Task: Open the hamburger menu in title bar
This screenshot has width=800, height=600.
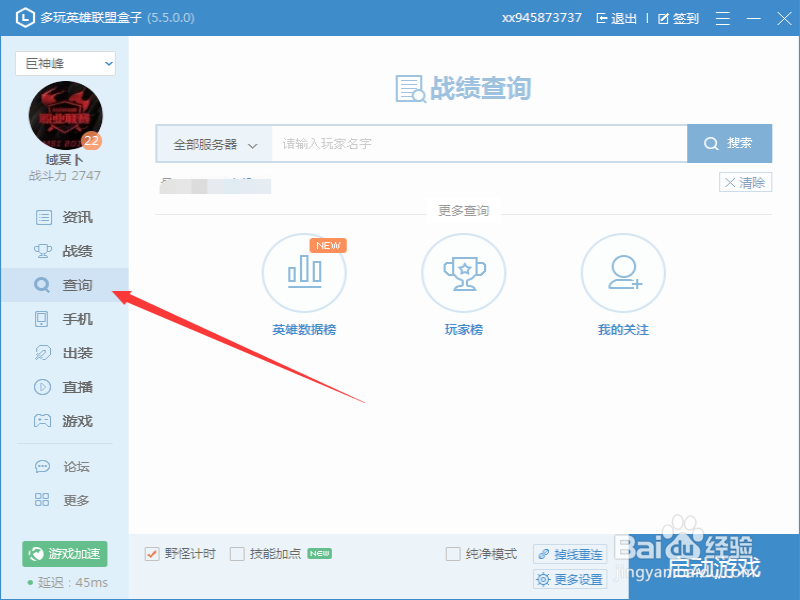Action: coord(722,18)
